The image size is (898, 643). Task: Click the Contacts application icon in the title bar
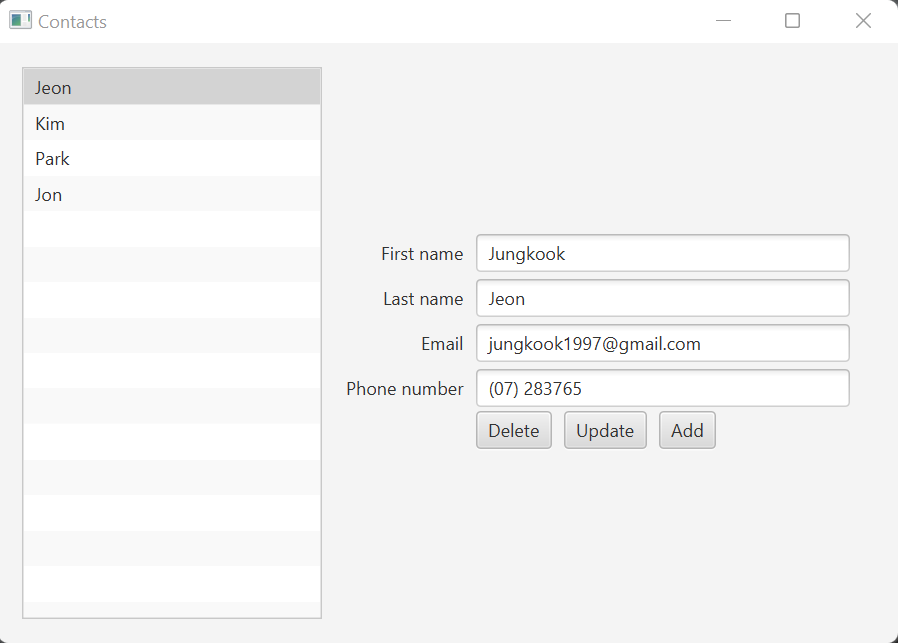point(20,19)
